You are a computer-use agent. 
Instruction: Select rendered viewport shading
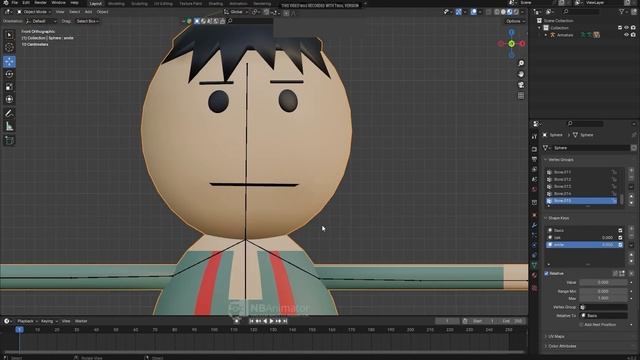[516, 12]
